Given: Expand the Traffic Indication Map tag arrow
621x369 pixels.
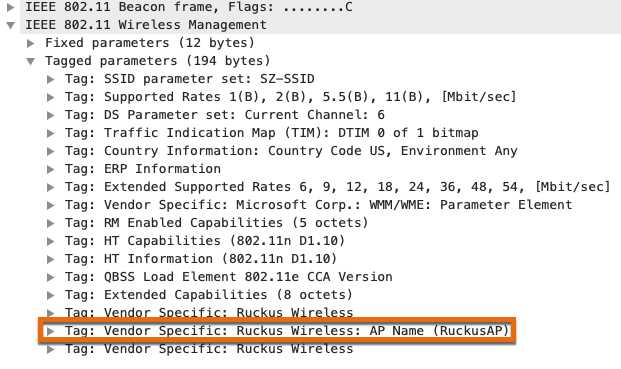Looking at the screenshot, I should coord(50,133).
